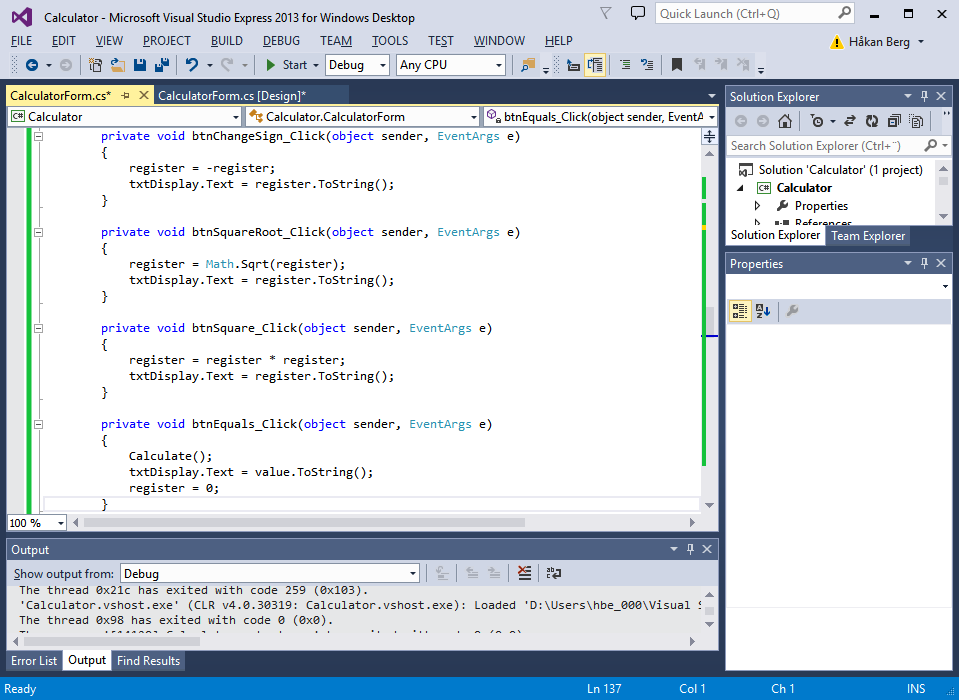Close the CalculatorForm.cs tab
959x700 pixels.
[144, 95]
